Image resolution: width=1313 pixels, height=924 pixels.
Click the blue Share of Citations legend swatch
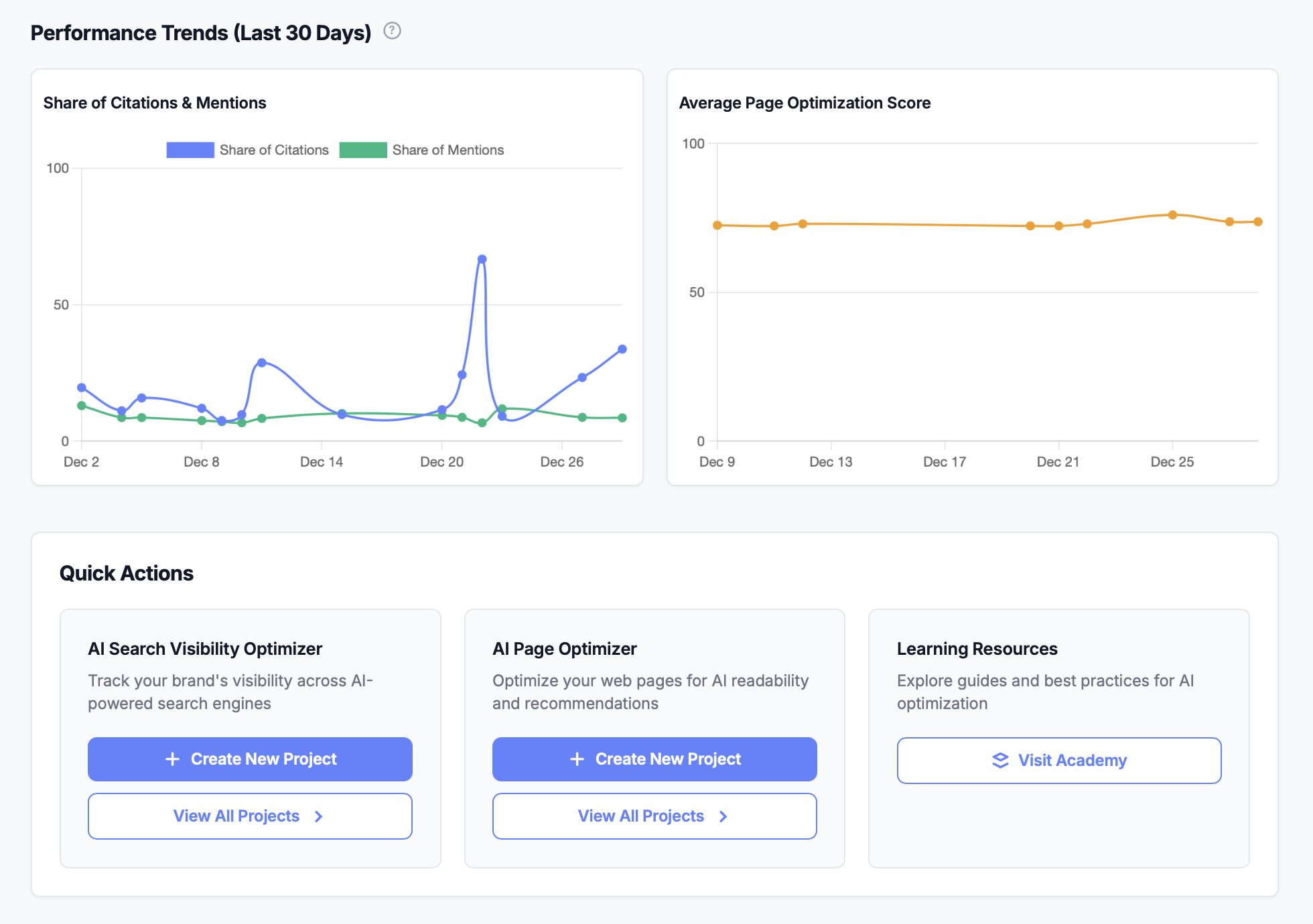[190, 149]
